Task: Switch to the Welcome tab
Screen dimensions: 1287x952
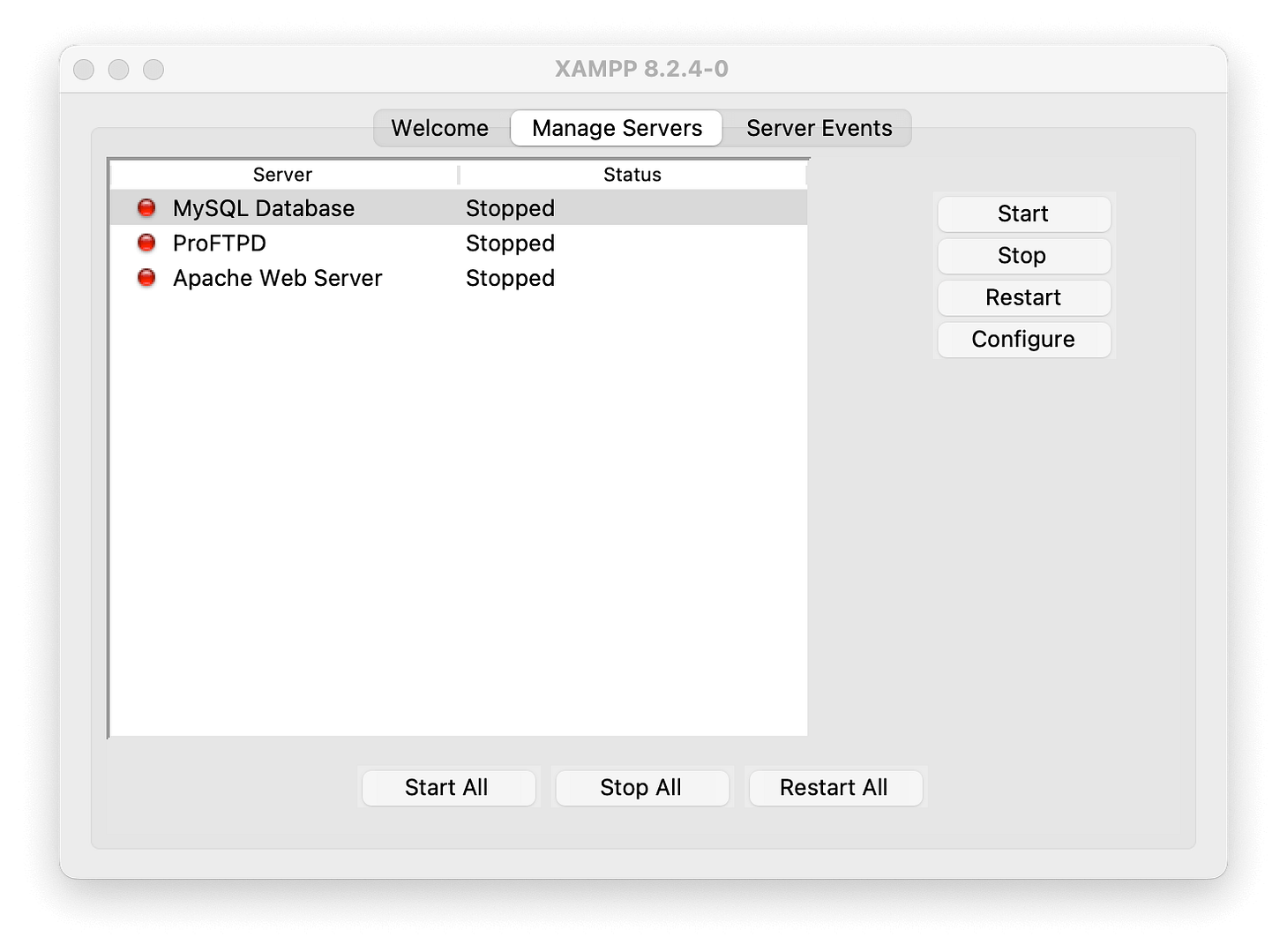Action: tap(440, 128)
